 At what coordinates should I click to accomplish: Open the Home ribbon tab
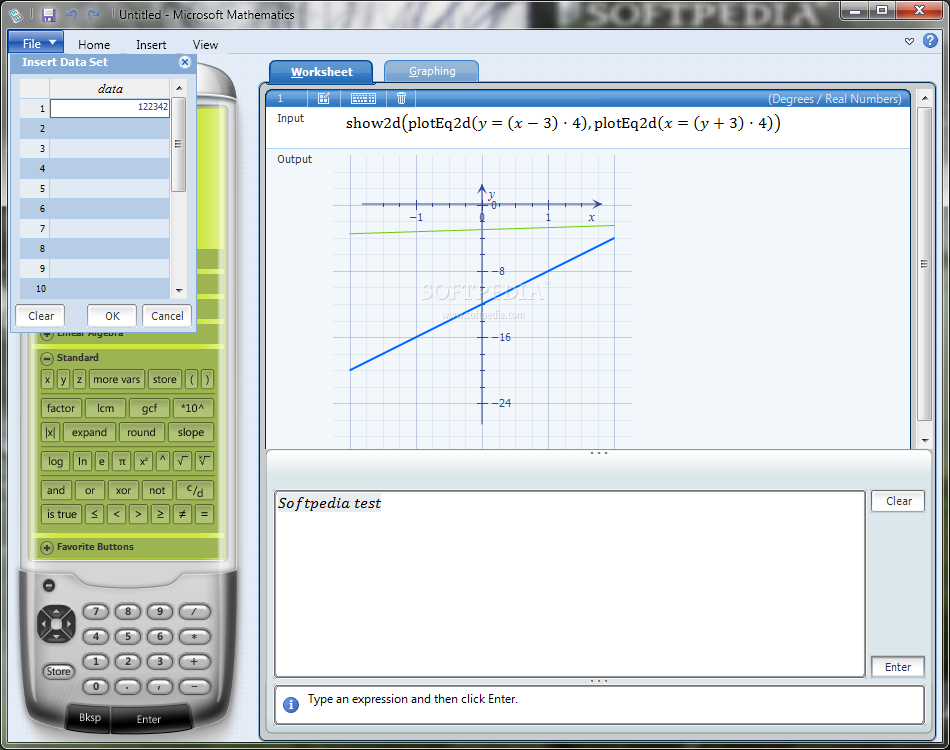coord(94,44)
